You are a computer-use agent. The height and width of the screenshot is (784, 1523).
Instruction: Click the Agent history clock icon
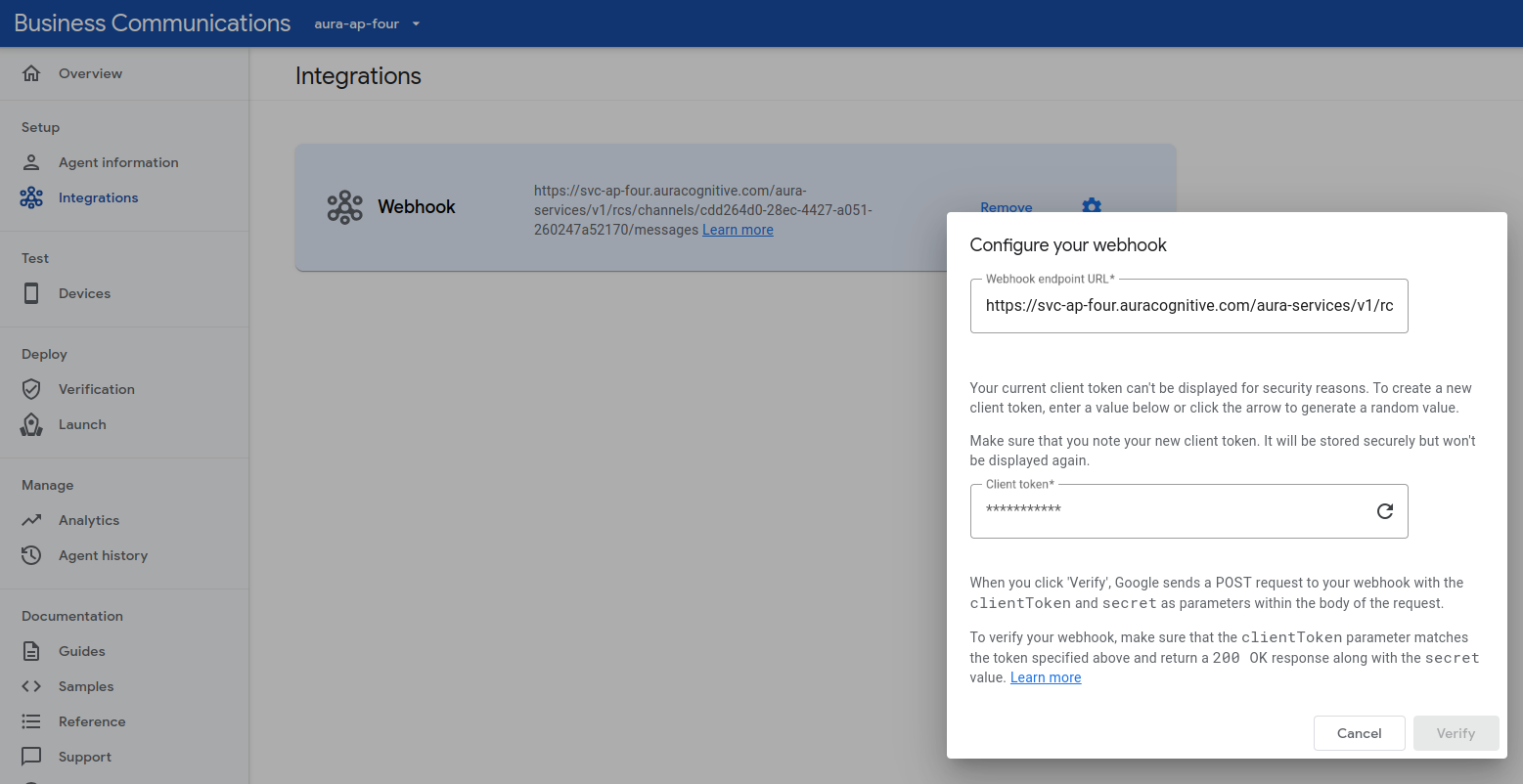pos(31,555)
